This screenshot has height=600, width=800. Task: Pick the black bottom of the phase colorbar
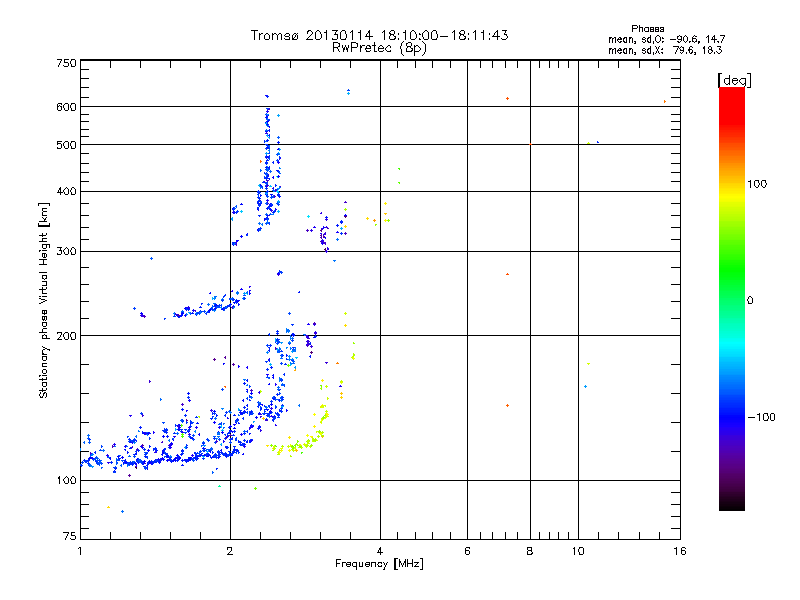coord(732,504)
